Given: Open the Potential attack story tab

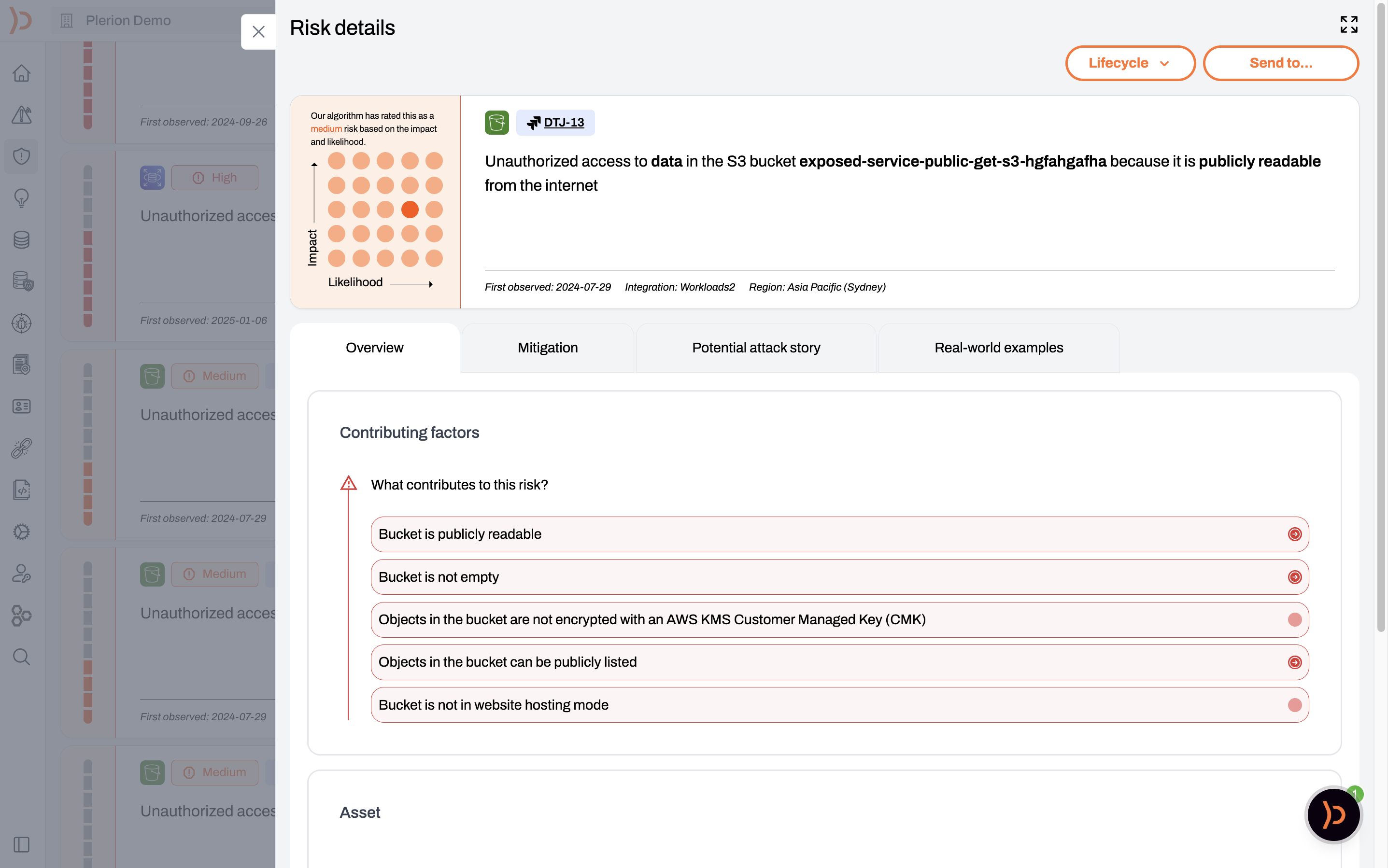Looking at the screenshot, I should [756, 348].
